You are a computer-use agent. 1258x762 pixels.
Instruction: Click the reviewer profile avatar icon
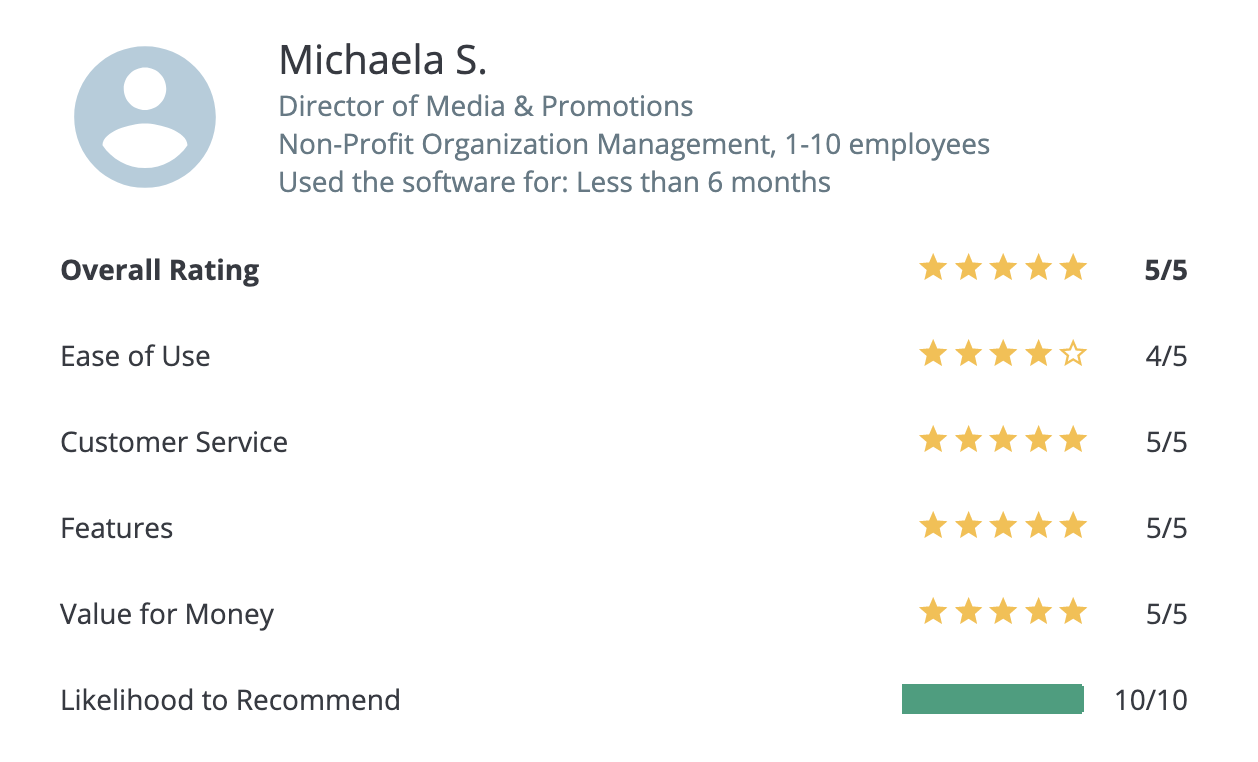[145, 117]
